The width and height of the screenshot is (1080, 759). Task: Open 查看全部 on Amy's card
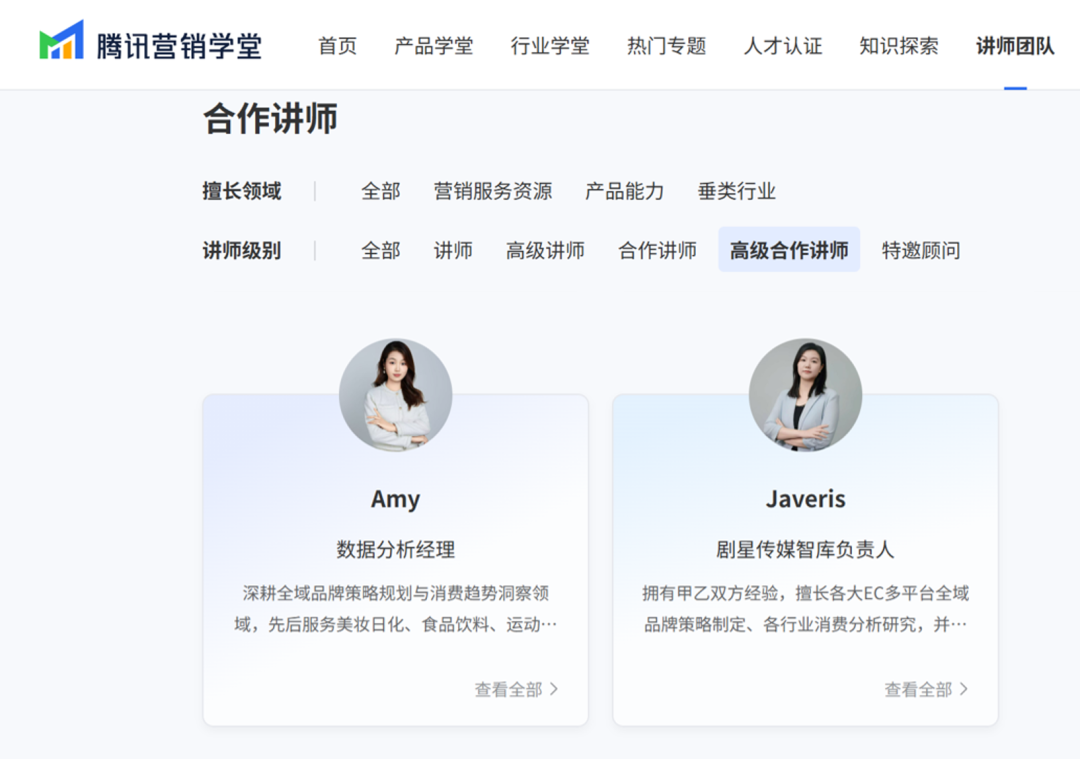click(x=517, y=689)
